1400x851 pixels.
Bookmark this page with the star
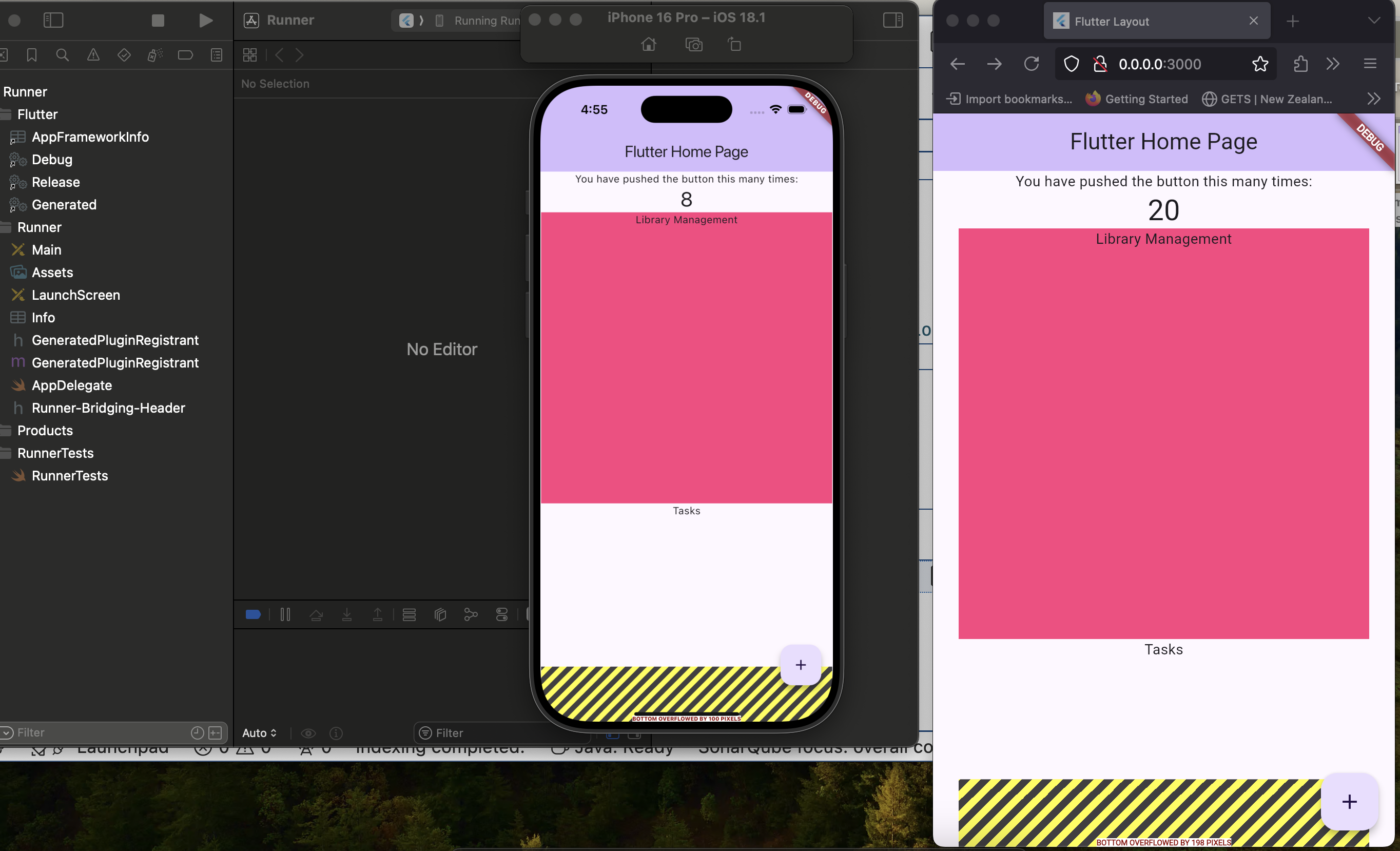point(1260,64)
